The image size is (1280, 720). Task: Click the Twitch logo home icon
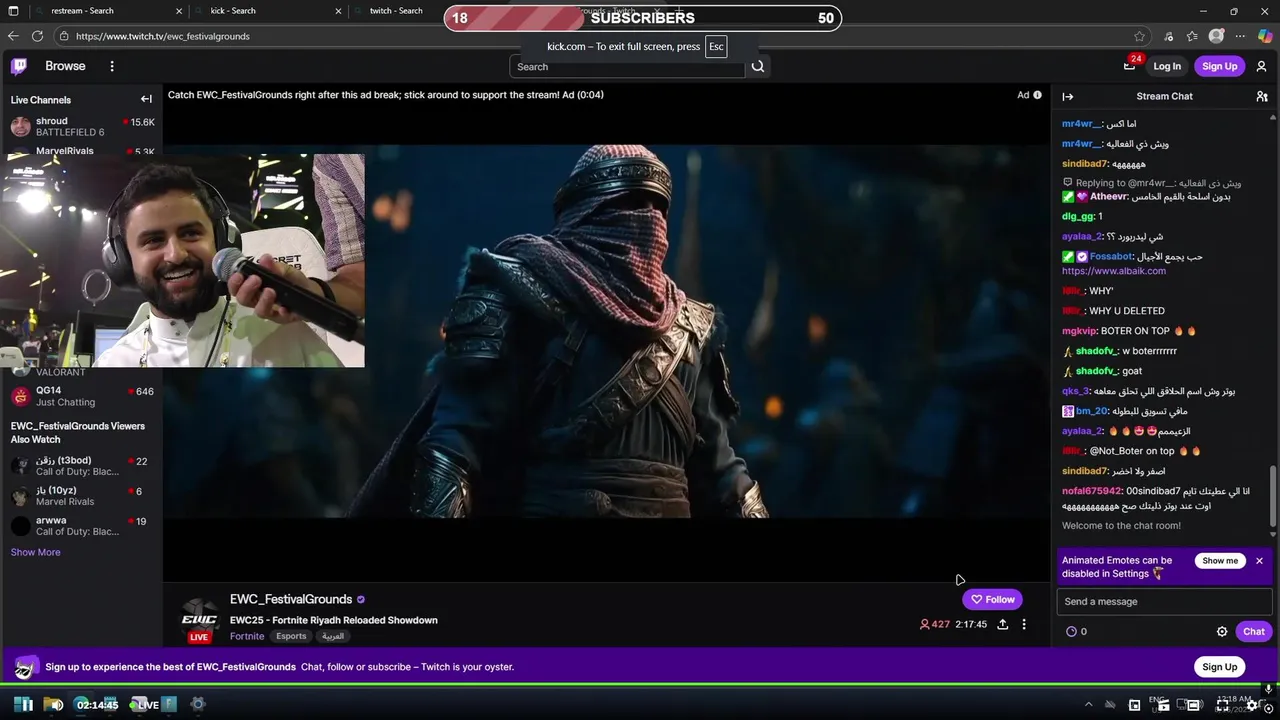point(19,66)
